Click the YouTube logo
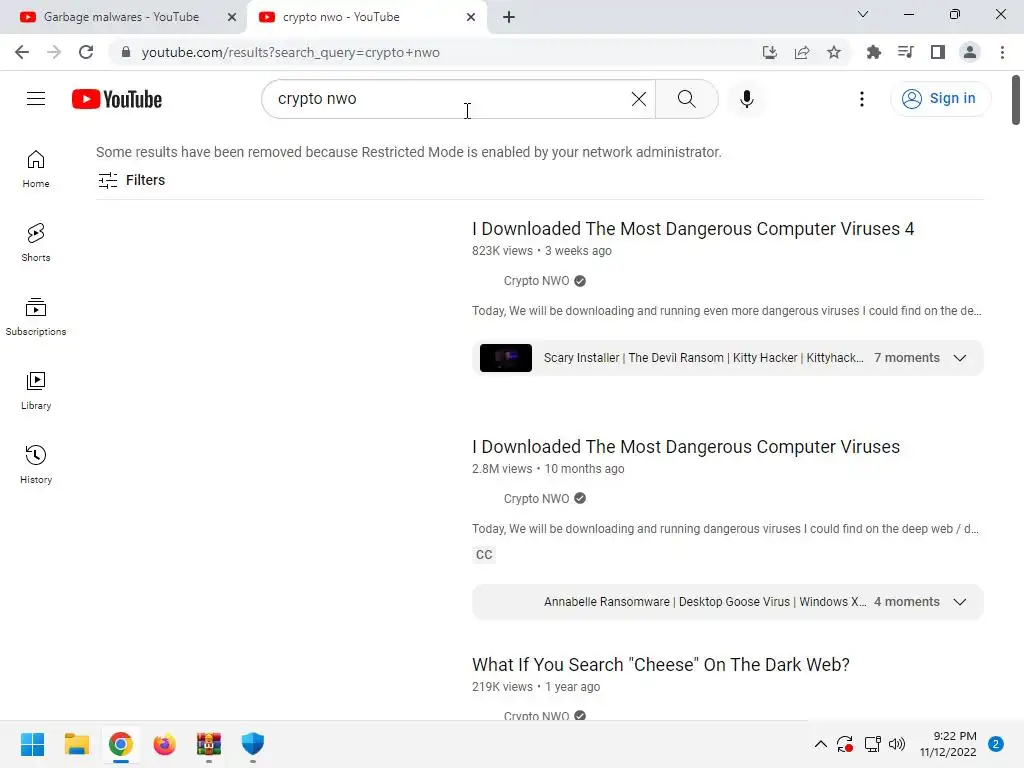 pyautogui.click(x=117, y=99)
